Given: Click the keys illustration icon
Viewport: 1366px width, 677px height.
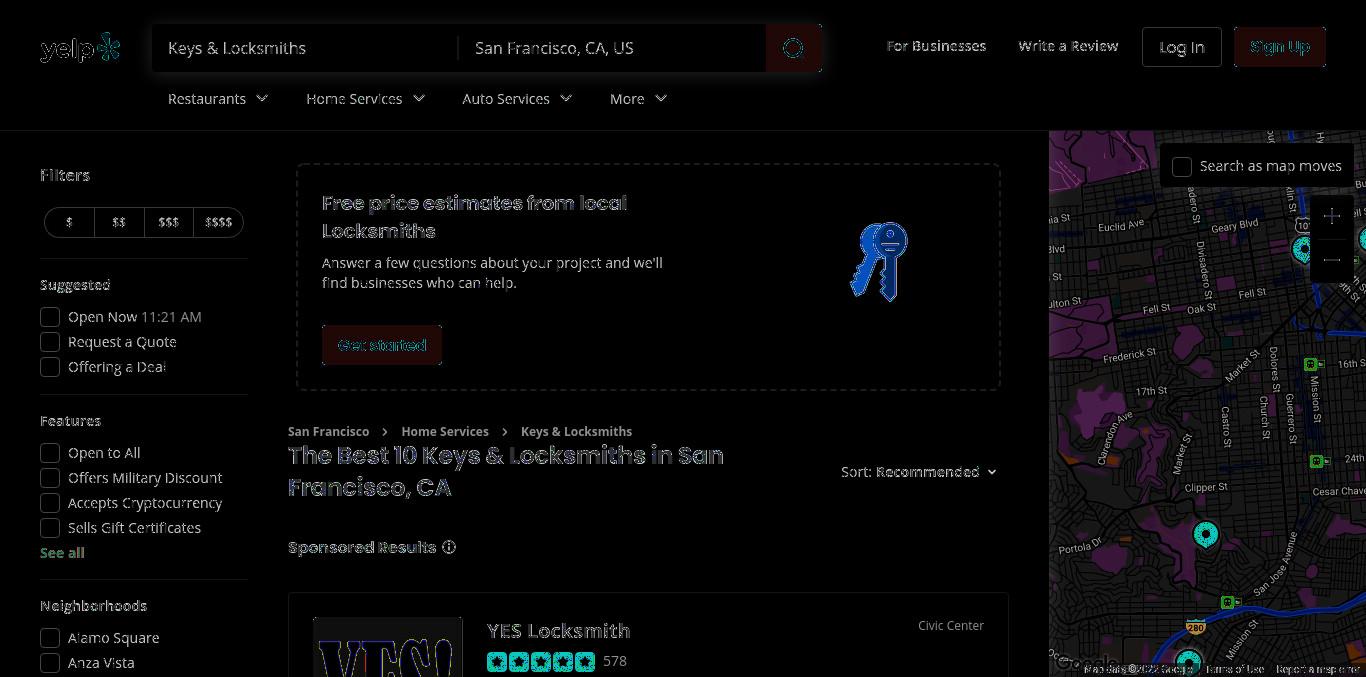Looking at the screenshot, I should (879, 261).
